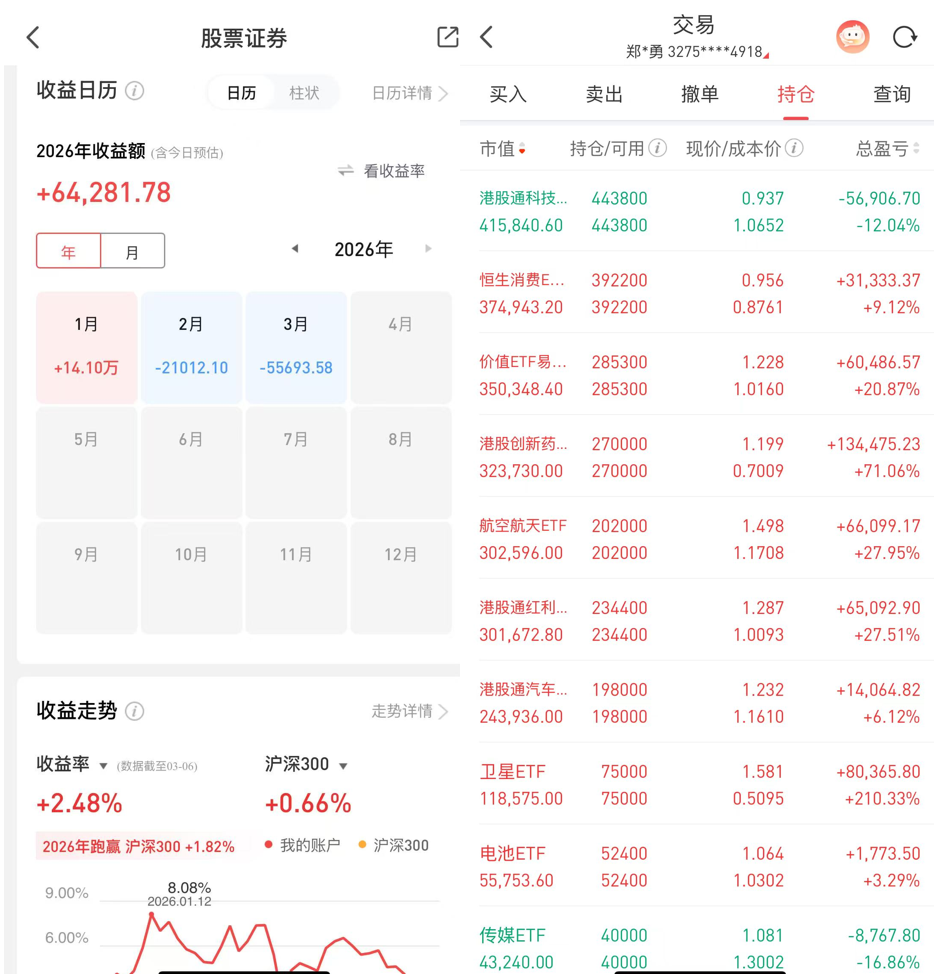Open the customer service avatar icon
The height and width of the screenshot is (974, 934).
coord(853,37)
